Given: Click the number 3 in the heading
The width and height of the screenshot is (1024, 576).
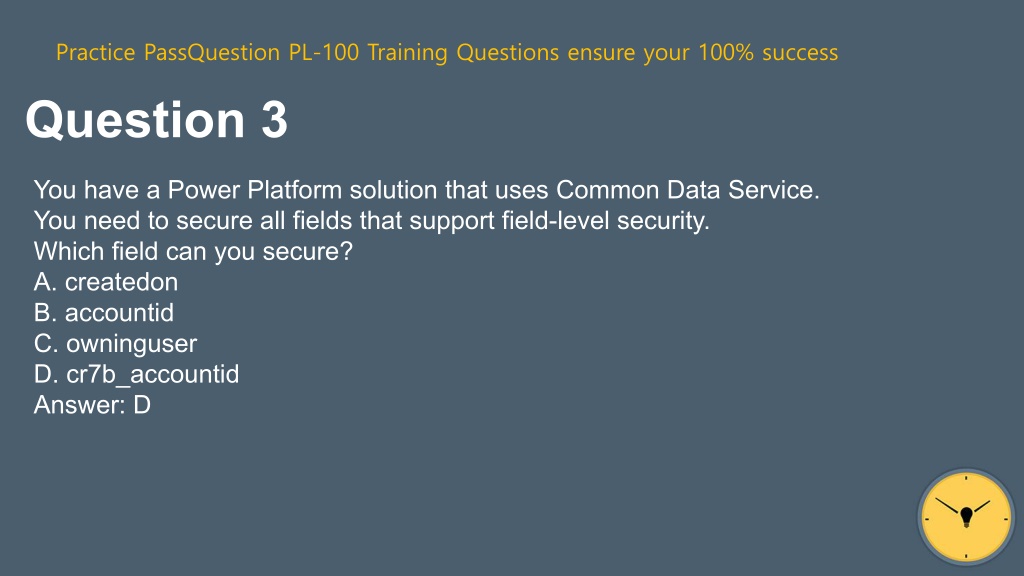Looking at the screenshot, I should click(x=274, y=120).
